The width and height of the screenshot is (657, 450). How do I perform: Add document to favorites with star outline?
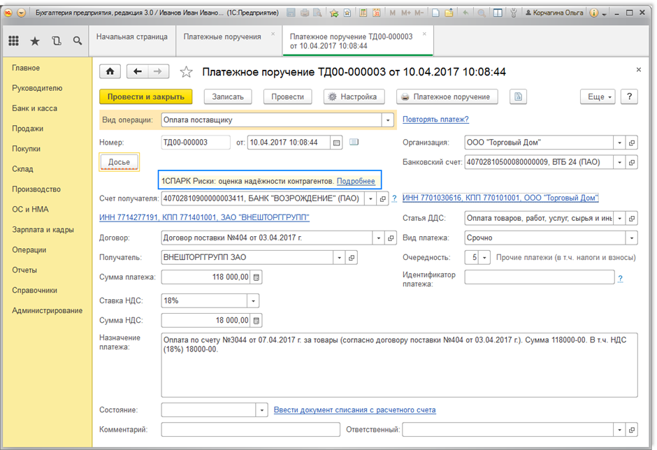[186, 72]
